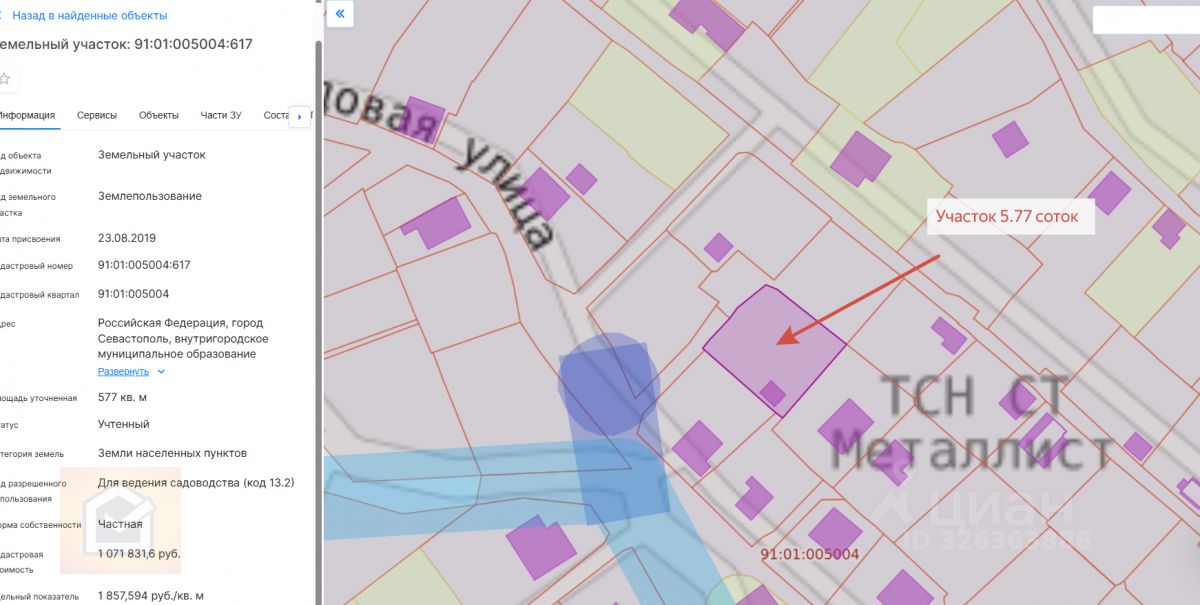The height and width of the screenshot is (605, 1200).
Task: Switch to the Объекты tab
Action: [x=159, y=115]
